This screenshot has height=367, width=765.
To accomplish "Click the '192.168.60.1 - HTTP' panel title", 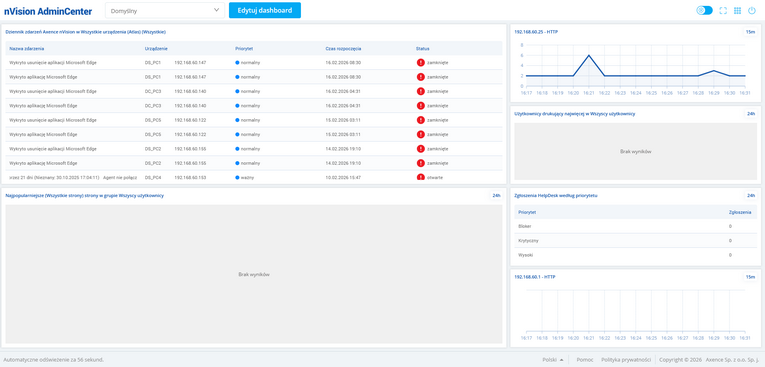I will (535, 277).
